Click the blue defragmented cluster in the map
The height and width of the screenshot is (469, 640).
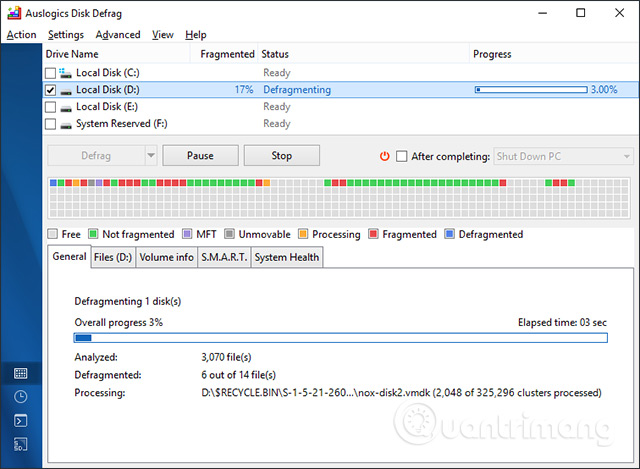click(53, 183)
